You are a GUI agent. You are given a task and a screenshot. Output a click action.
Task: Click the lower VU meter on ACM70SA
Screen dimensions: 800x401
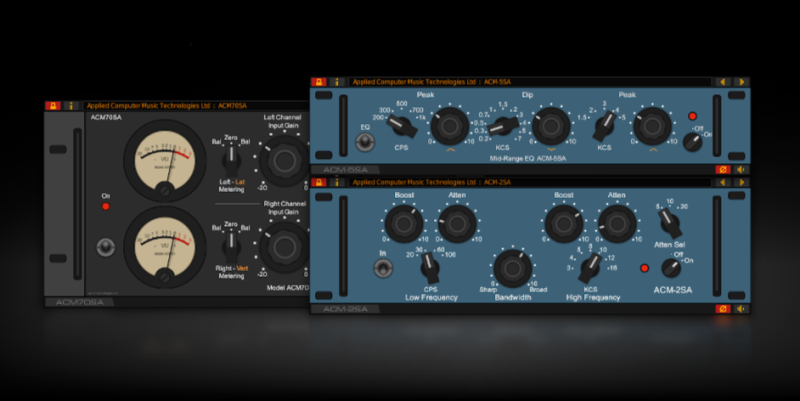click(164, 247)
